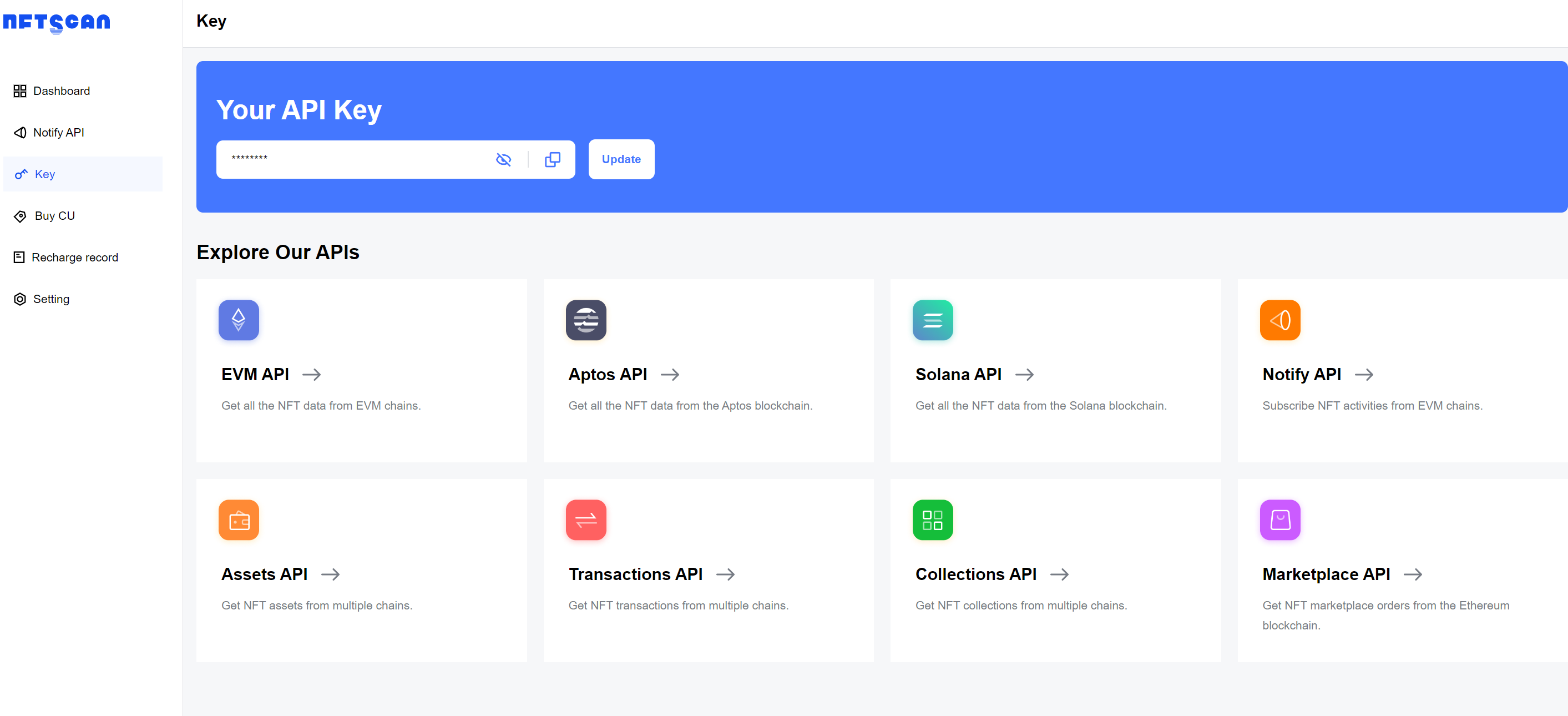Open the Dashboard menu item
This screenshot has width=1568, height=716.
(62, 90)
